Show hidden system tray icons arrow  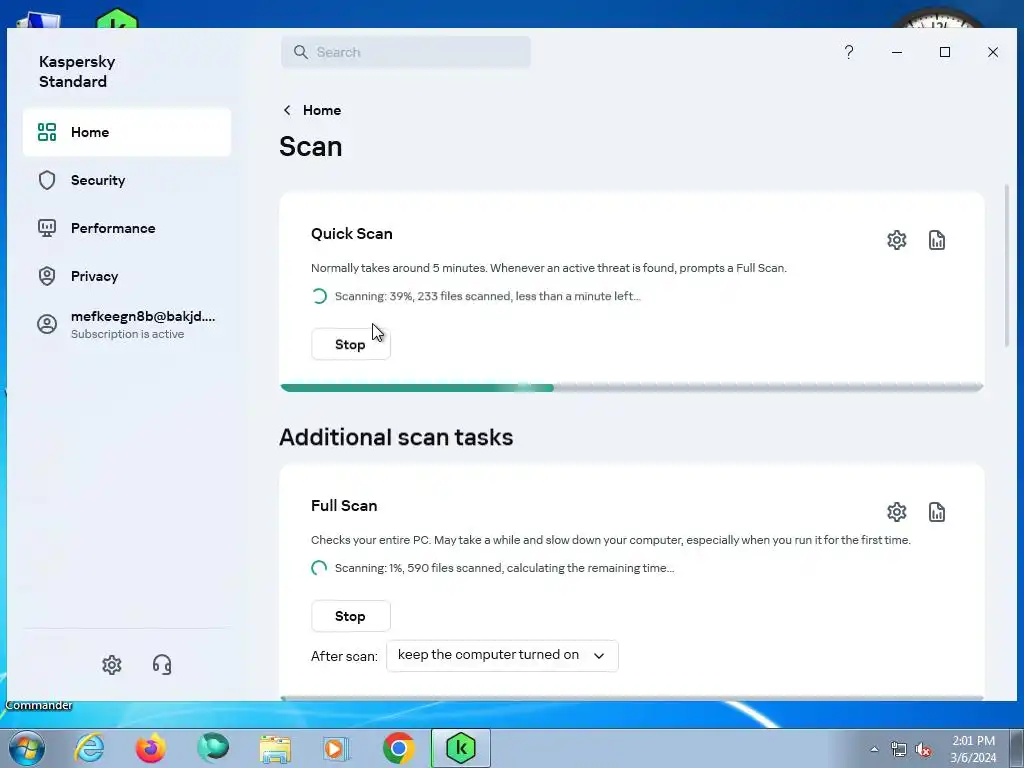pyautogui.click(x=874, y=749)
